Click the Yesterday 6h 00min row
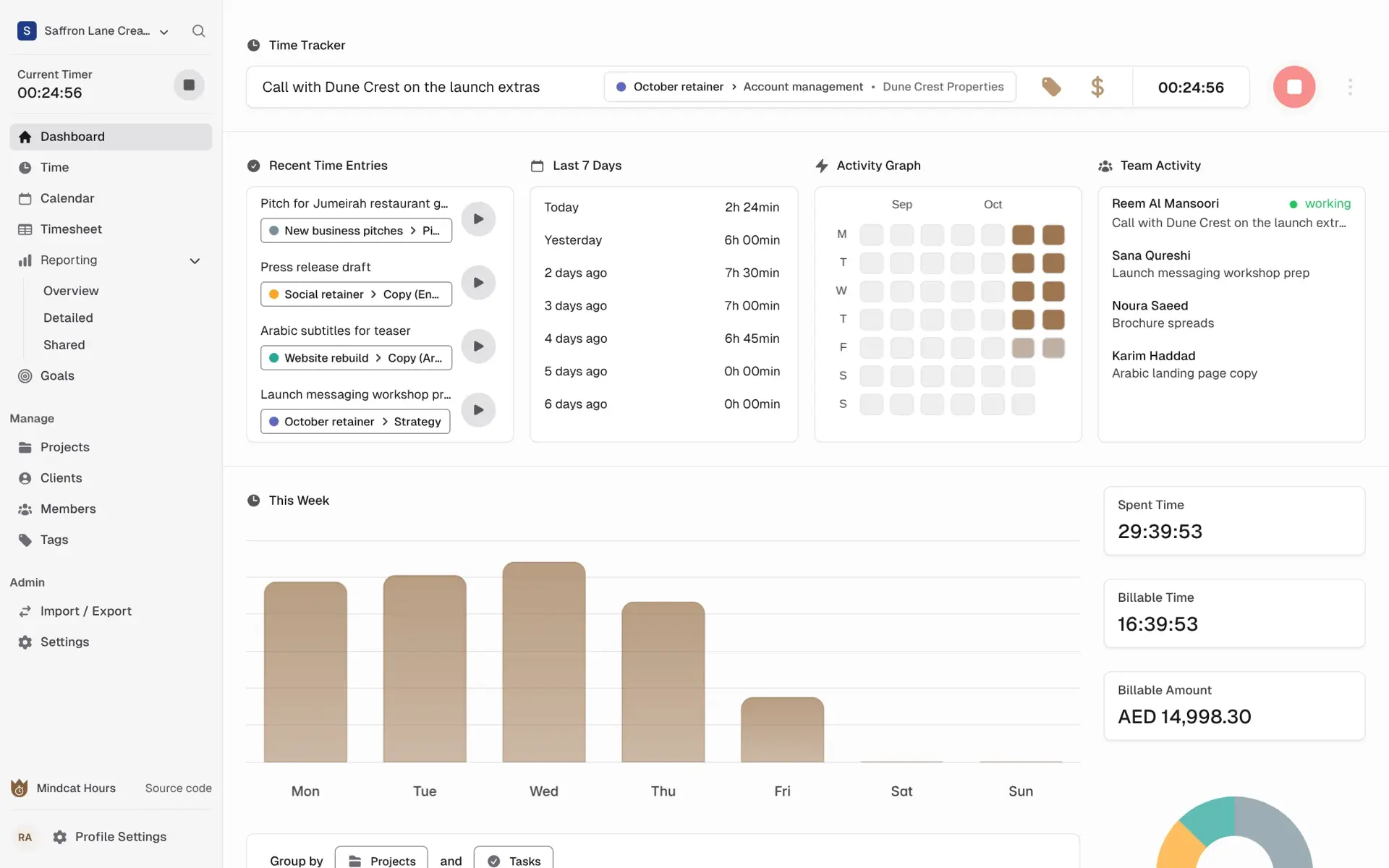Screen dimensions: 1389x868 [662, 240]
